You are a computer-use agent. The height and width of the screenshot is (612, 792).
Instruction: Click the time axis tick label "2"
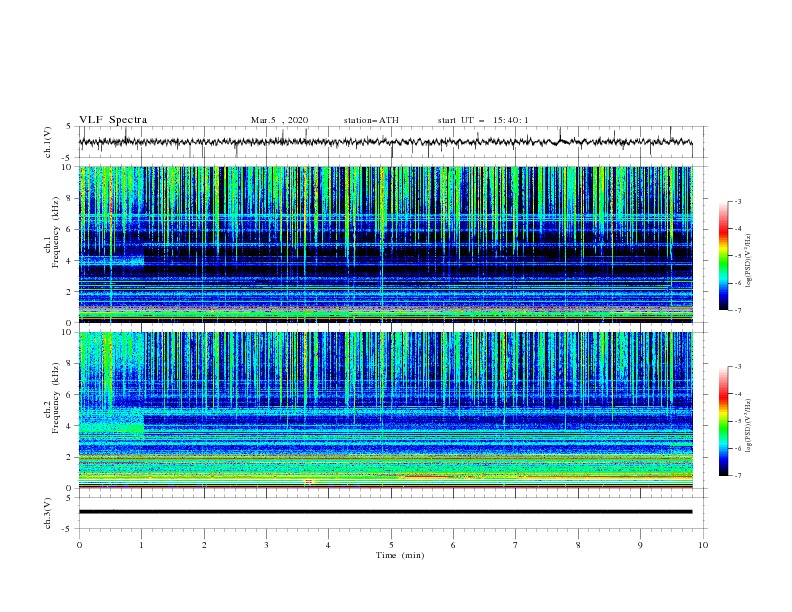click(204, 545)
